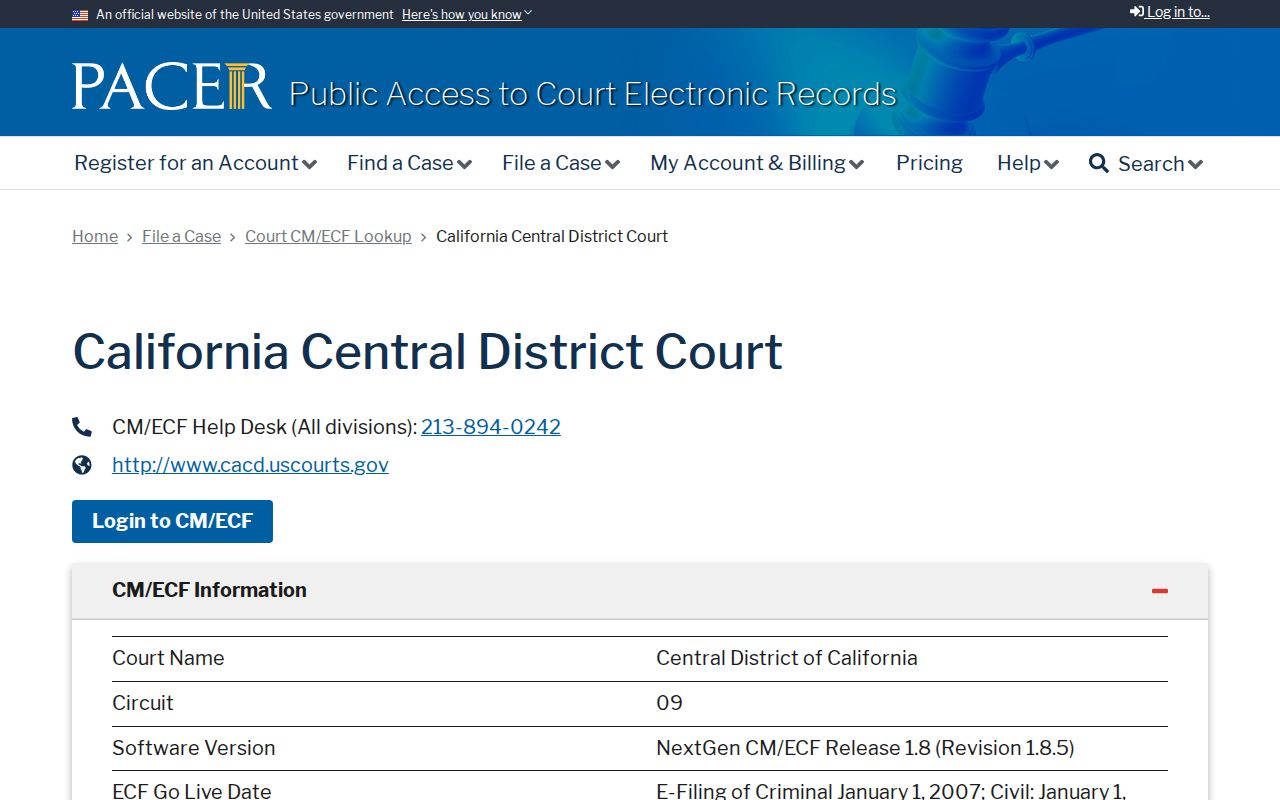
Task: Click the phone icon beside Help Desk
Action: (x=82, y=427)
